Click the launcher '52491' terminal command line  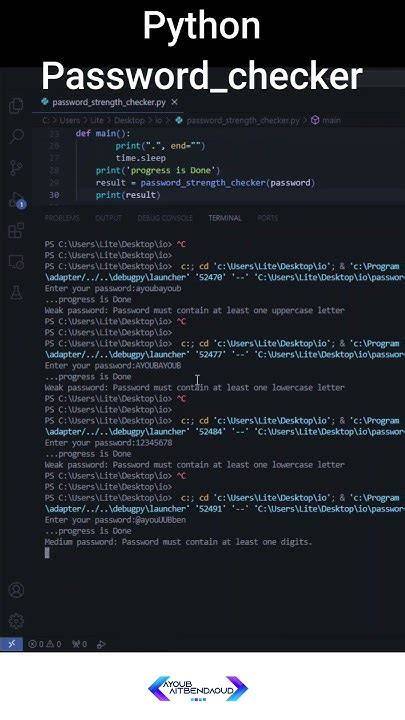coord(225,509)
